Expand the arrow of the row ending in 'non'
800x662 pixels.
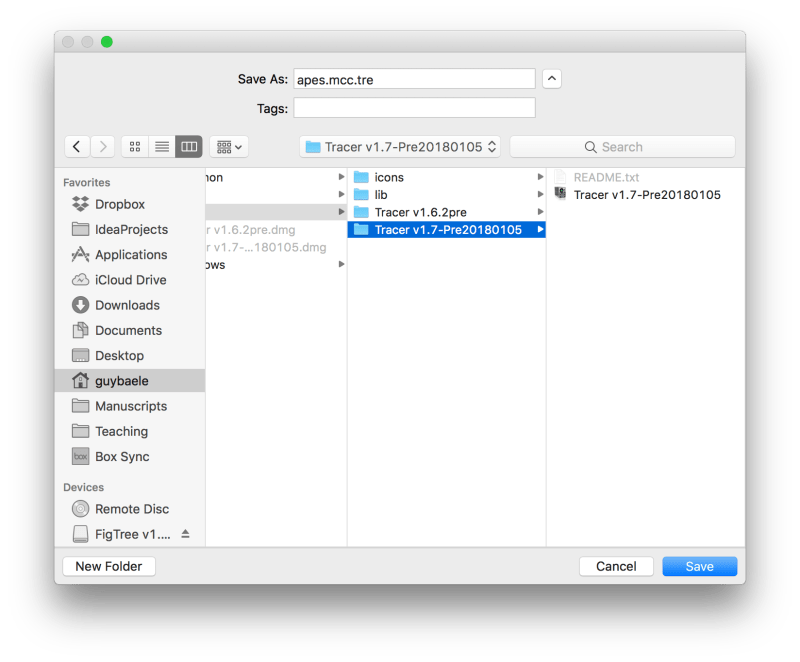click(x=341, y=177)
